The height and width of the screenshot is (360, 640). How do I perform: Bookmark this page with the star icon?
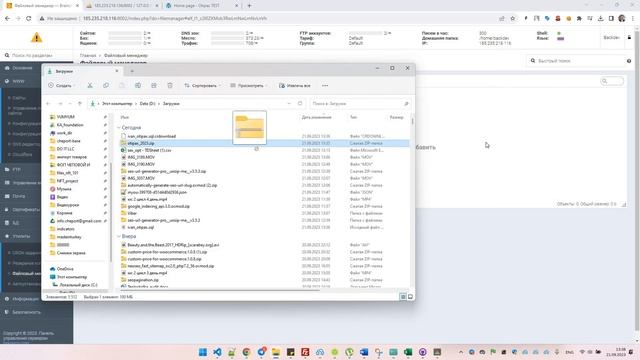pyautogui.click(x=513, y=18)
